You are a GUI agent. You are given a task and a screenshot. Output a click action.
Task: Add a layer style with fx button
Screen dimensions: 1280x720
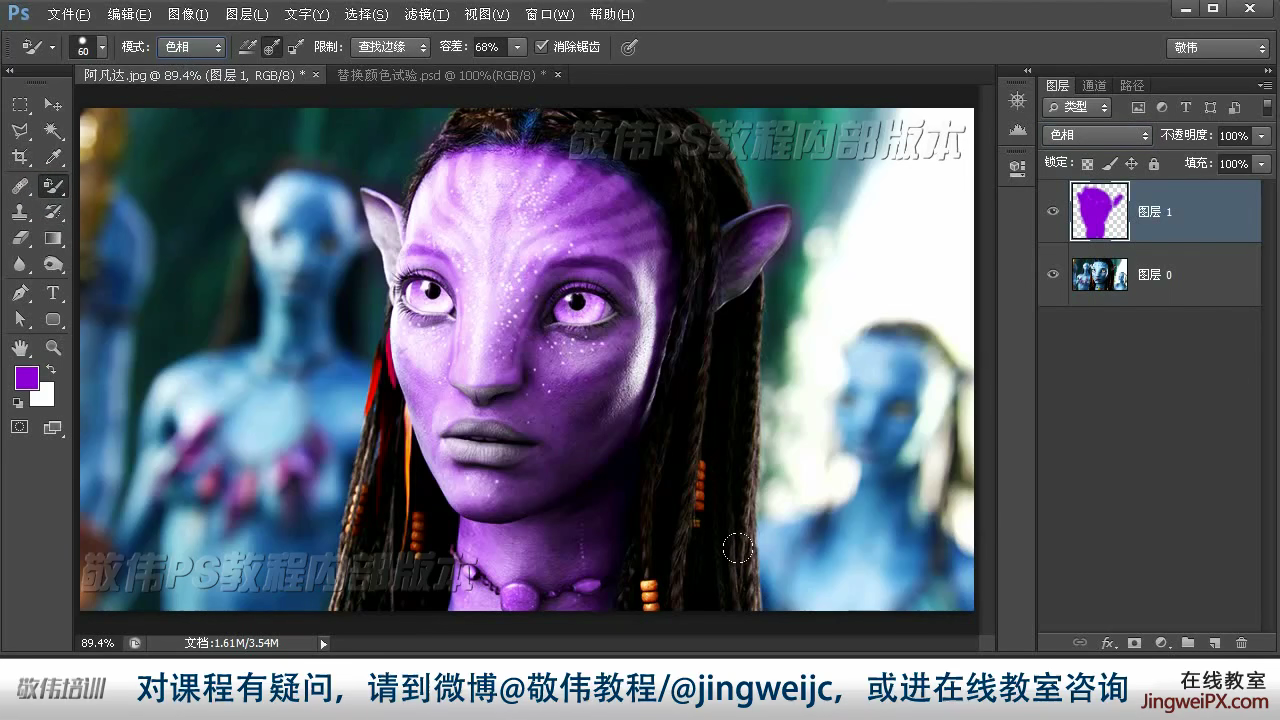click(1108, 643)
